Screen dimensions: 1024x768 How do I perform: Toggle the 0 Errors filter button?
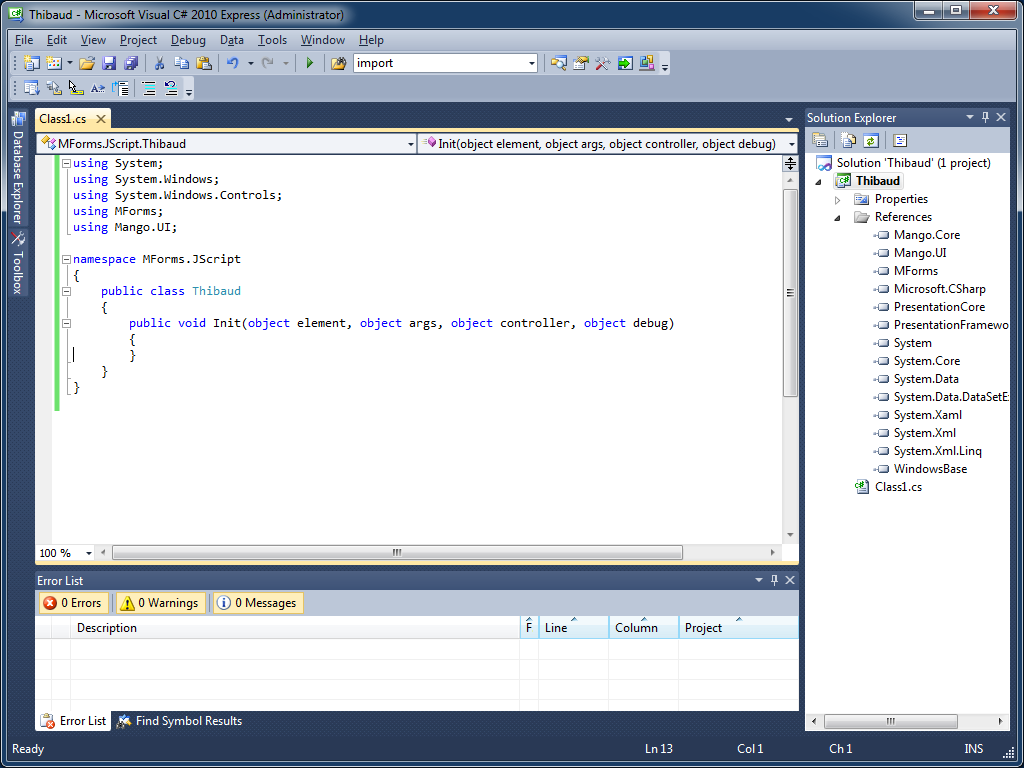point(73,603)
